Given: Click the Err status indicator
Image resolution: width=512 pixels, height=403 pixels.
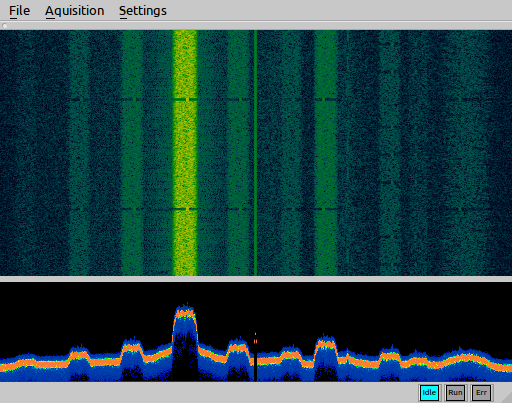Looking at the screenshot, I should coord(481,393).
